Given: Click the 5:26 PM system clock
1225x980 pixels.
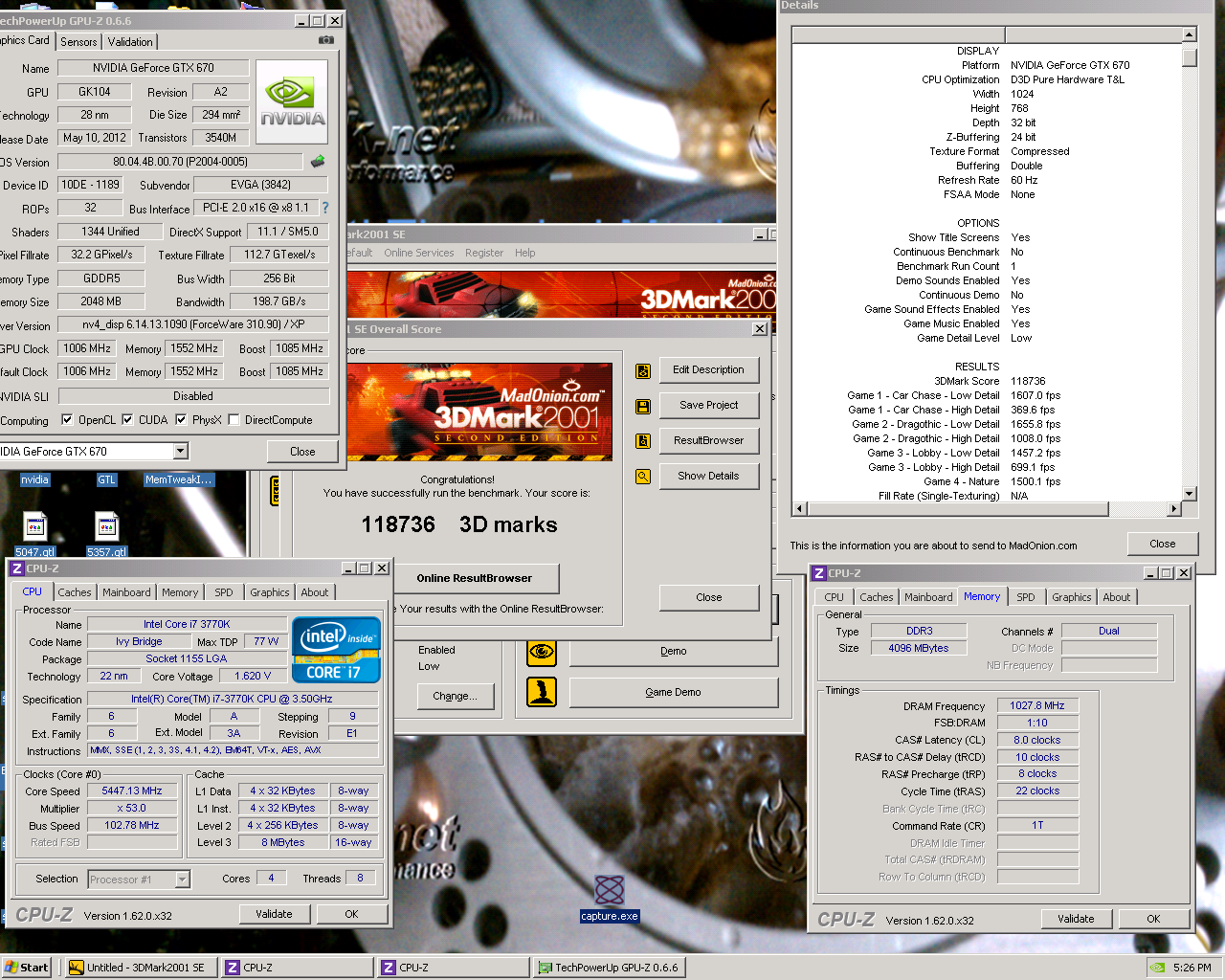Looking at the screenshot, I should tap(1192, 968).
